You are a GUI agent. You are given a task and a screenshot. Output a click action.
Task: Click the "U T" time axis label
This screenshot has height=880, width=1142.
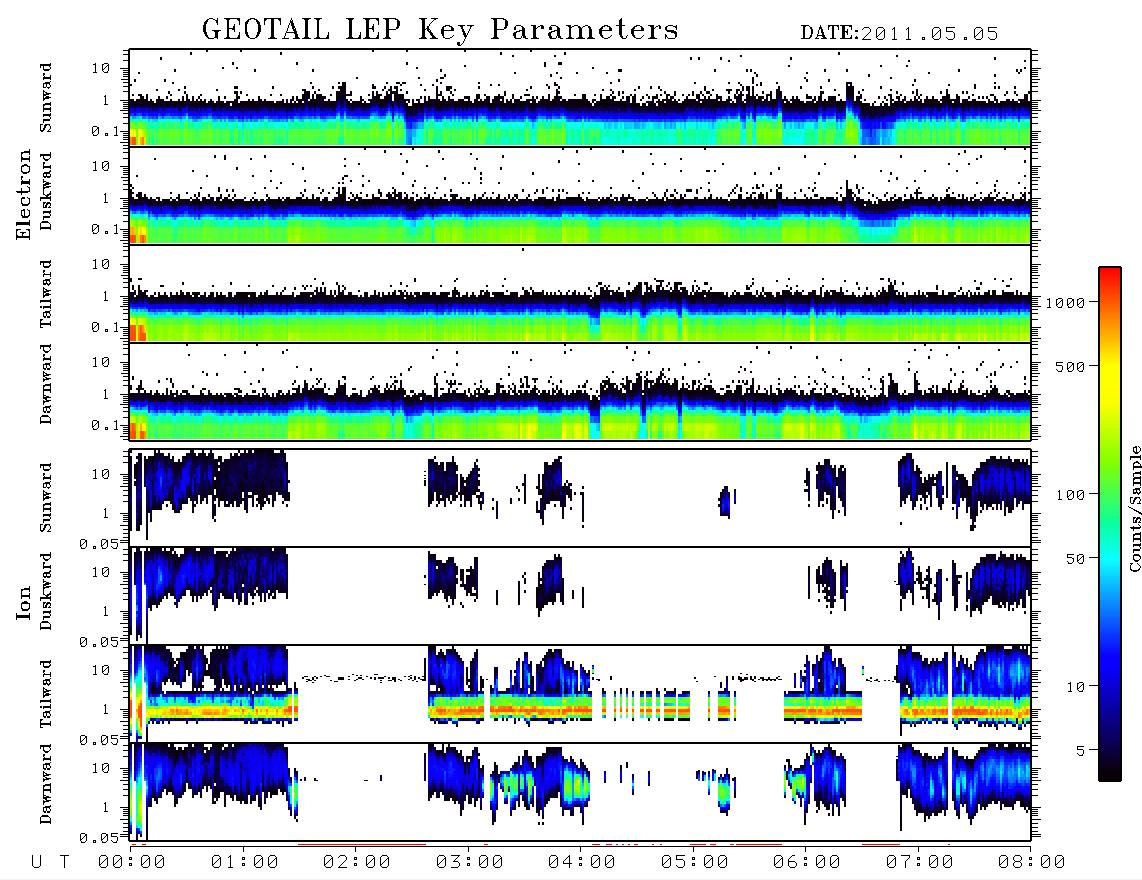50,863
